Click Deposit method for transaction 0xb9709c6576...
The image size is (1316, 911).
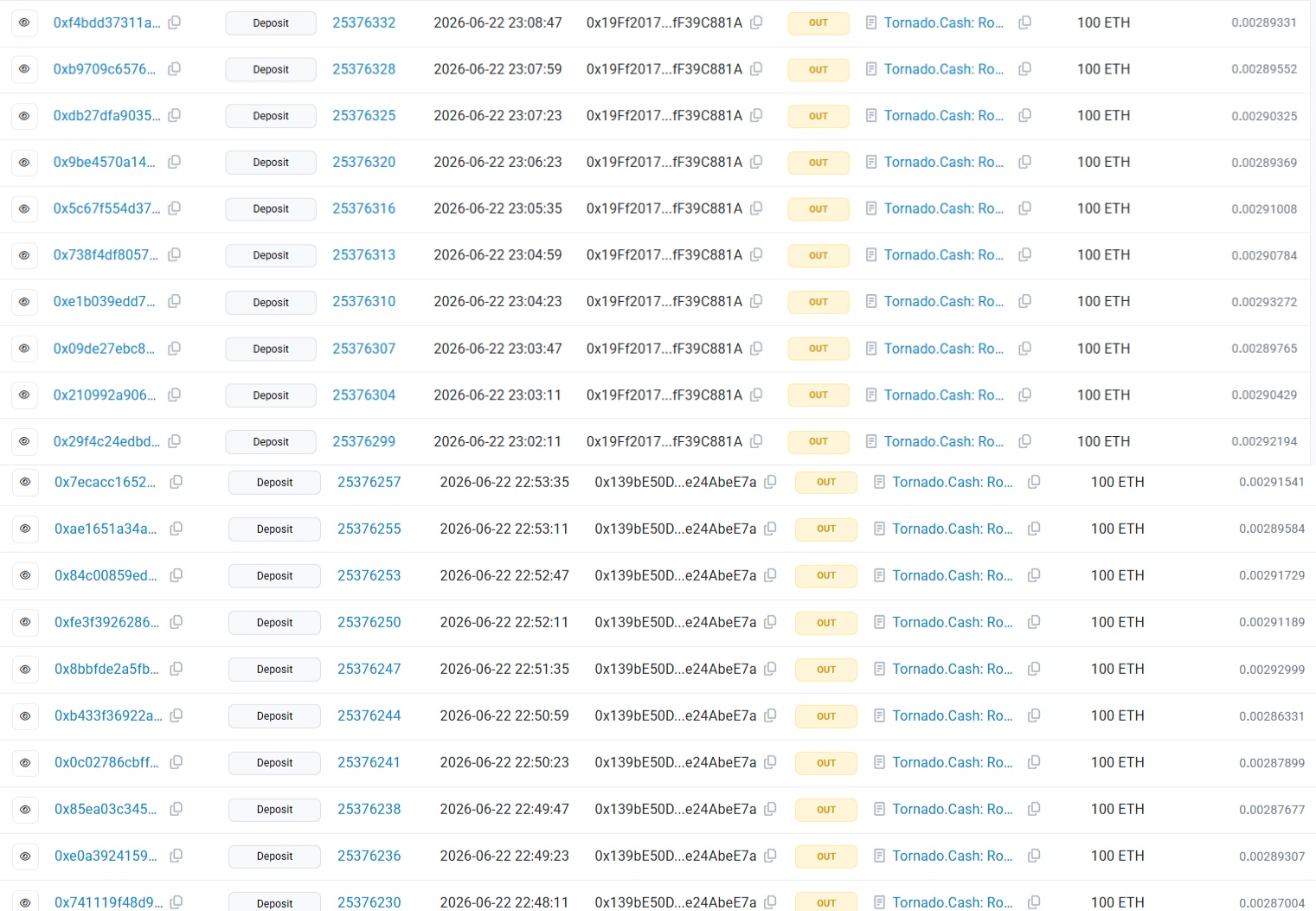point(271,69)
